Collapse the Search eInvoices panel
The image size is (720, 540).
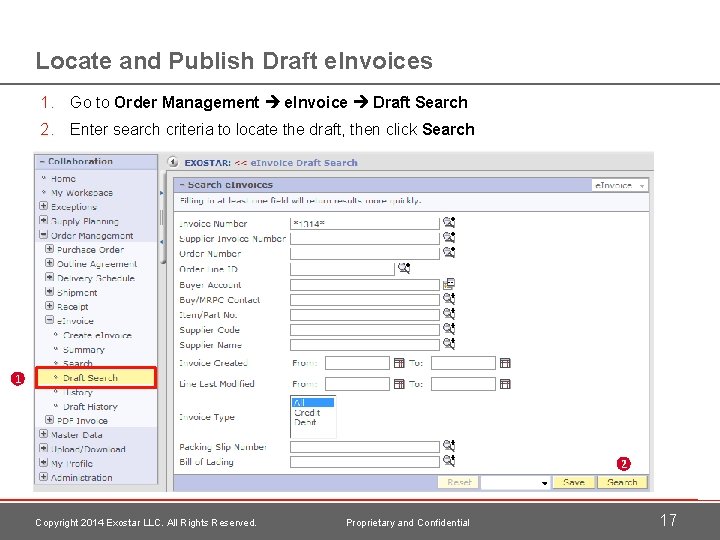click(x=182, y=185)
